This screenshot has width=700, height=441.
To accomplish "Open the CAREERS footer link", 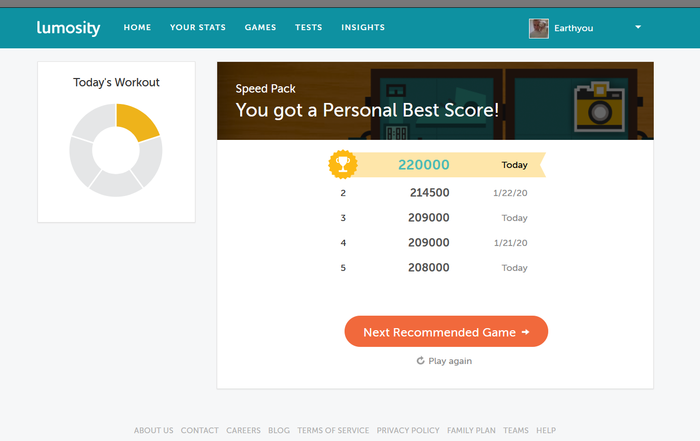I will 243,430.
